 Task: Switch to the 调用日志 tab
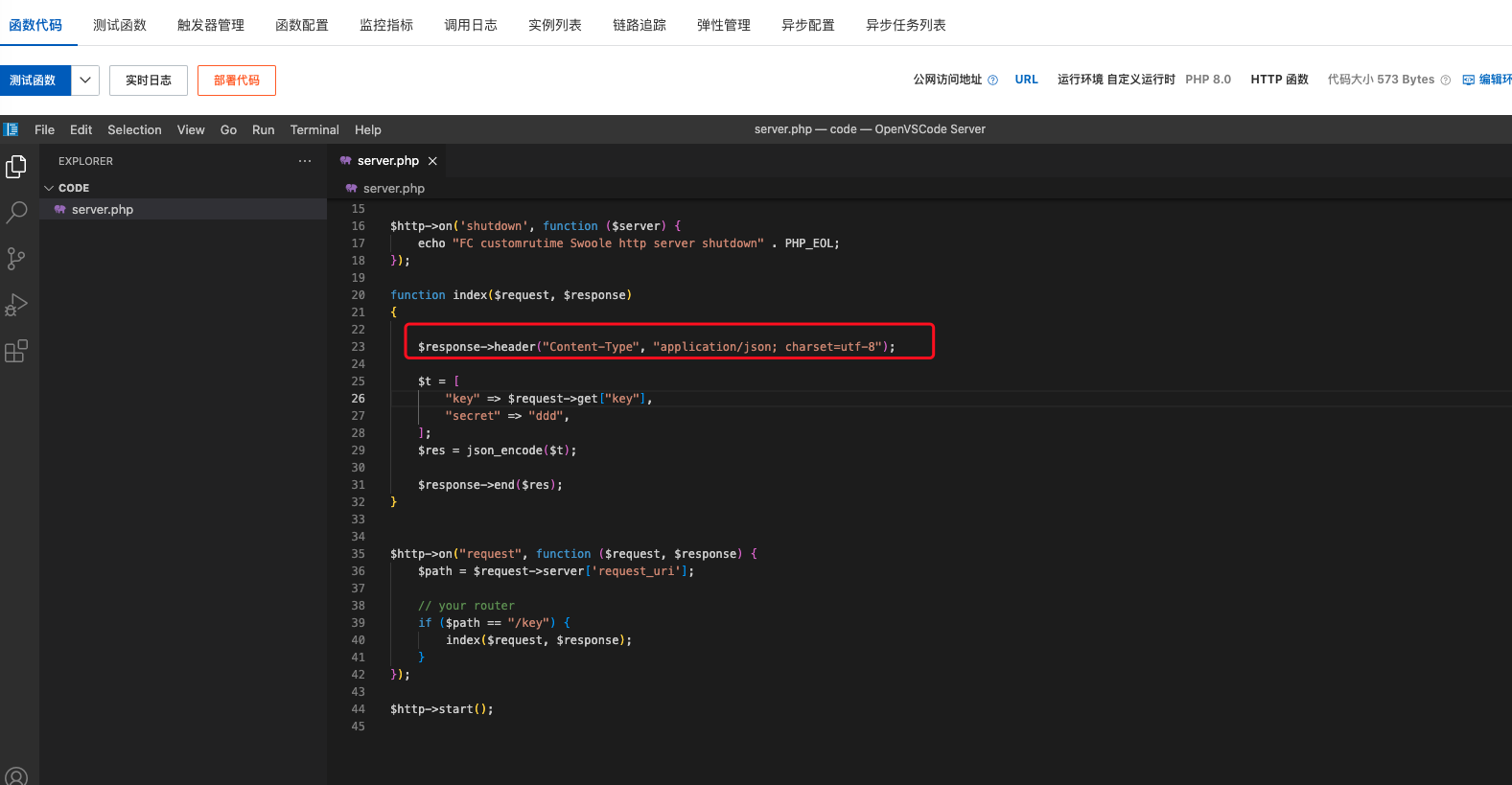[471, 25]
